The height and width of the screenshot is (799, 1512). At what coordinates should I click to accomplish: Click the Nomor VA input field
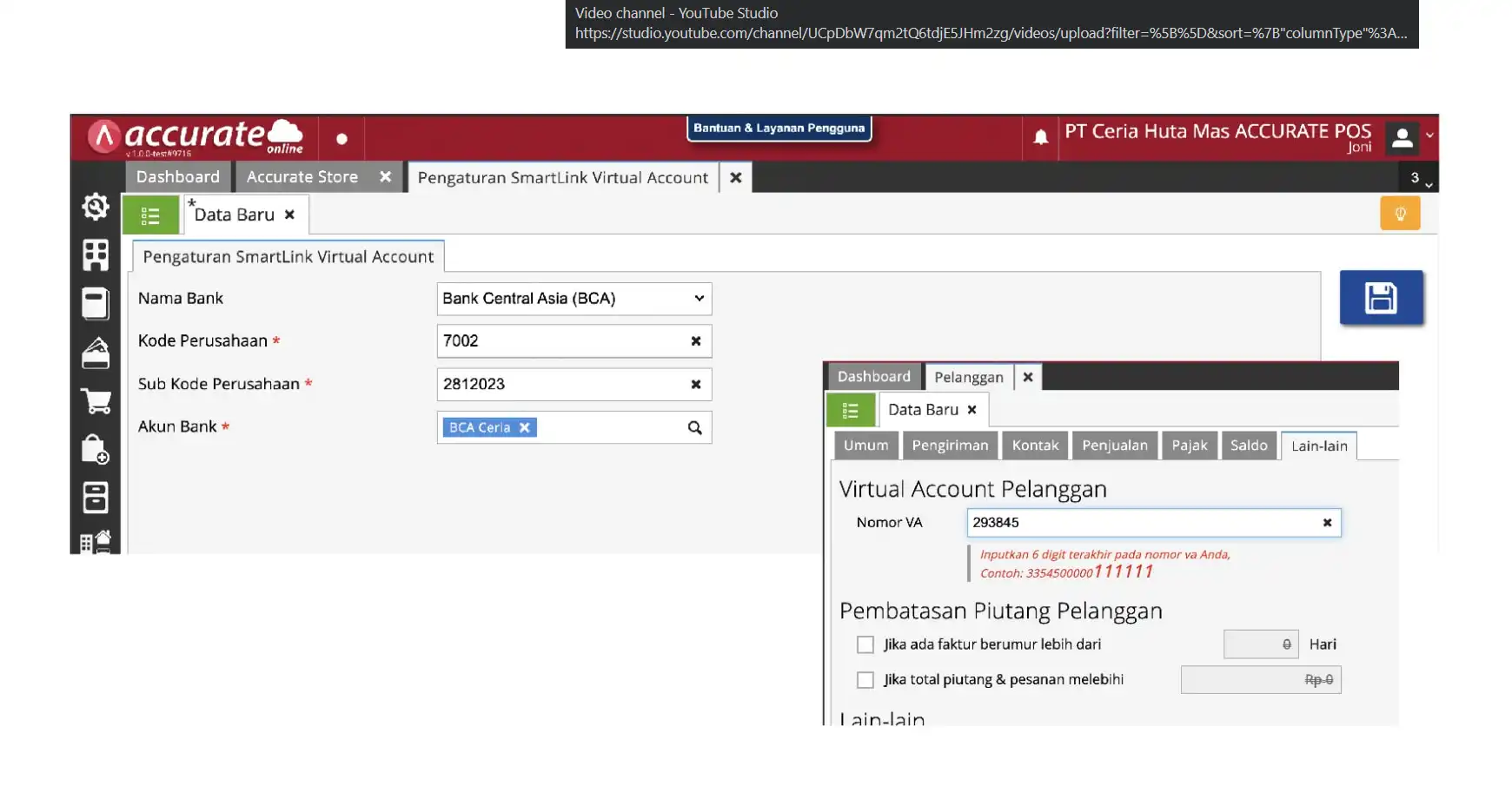pos(1154,523)
